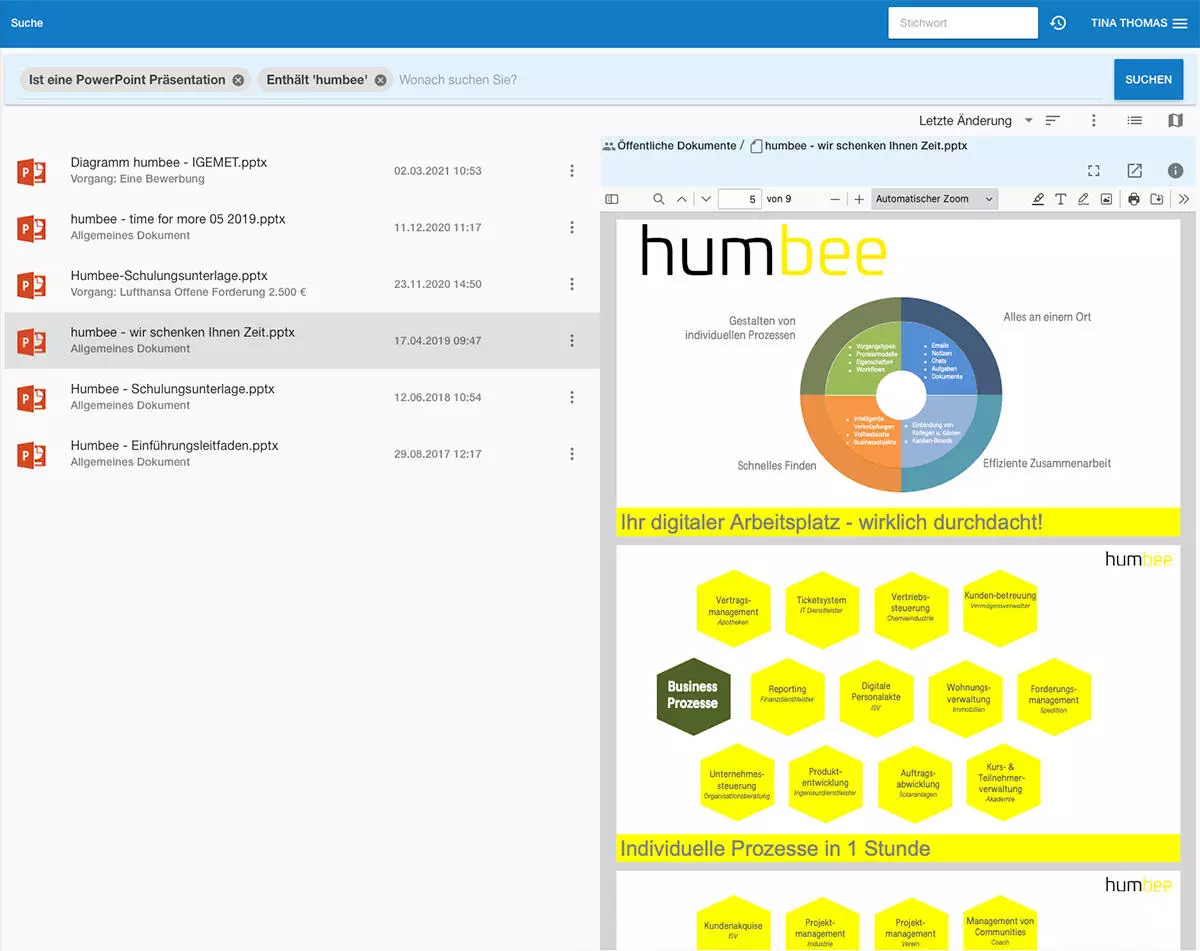Image resolution: width=1200 pixels, height=951 pixels.
Task: Select the highlight annotation tool
Action: [1038, 199]
